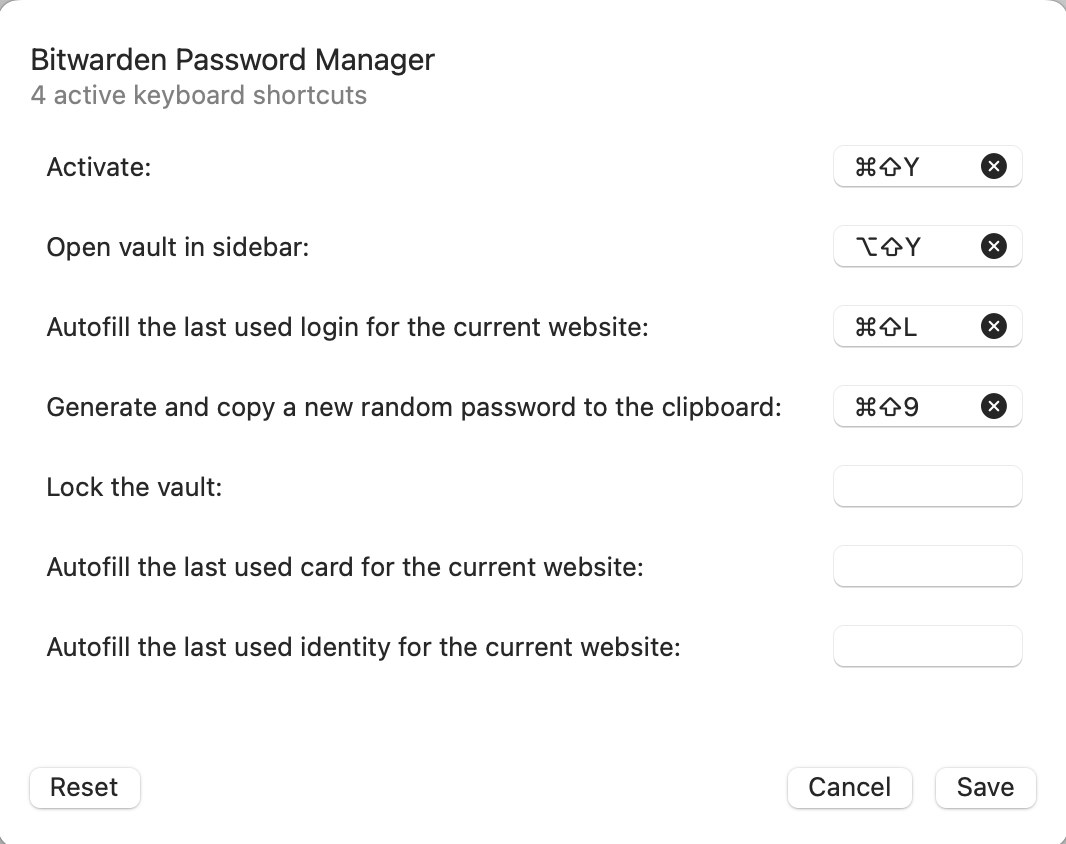
Task: Save the keyboard shortcuts
Action: [x=985, y=788]
